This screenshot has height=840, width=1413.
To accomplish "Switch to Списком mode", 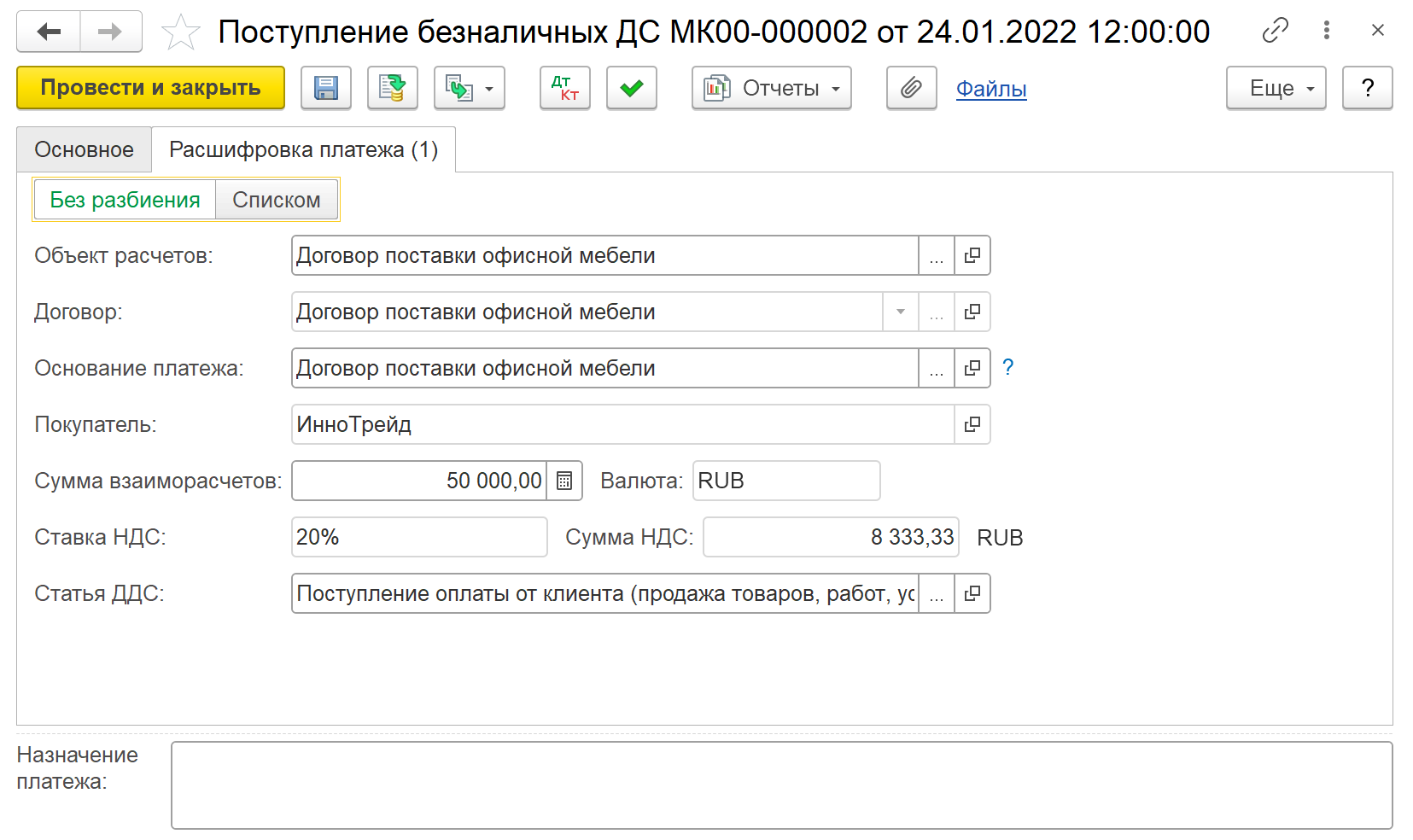I will click(277, 200).
